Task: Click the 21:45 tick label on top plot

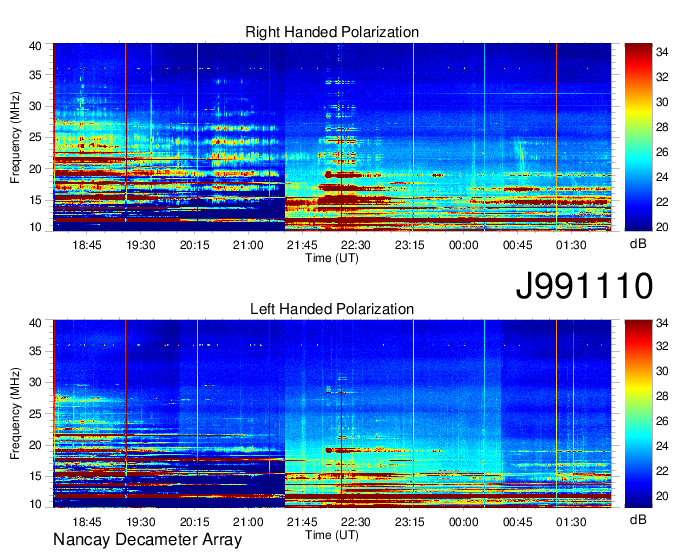Action: (x=302, y=245)
